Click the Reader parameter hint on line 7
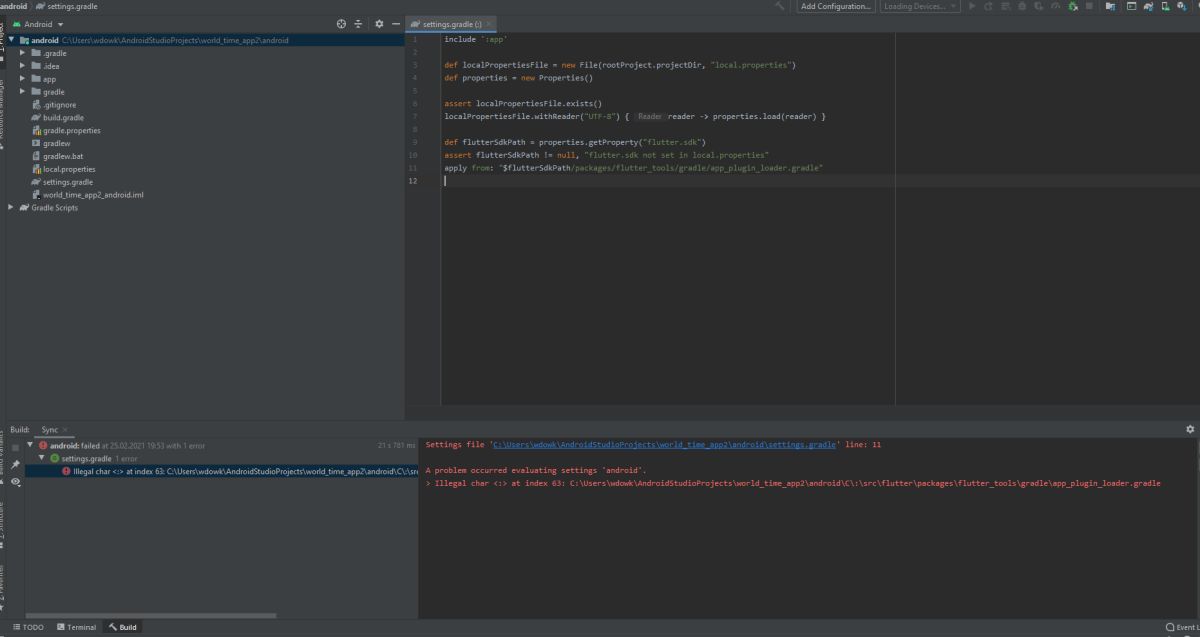The width and height of the screenshot is (1200, 637). (650, 117)
